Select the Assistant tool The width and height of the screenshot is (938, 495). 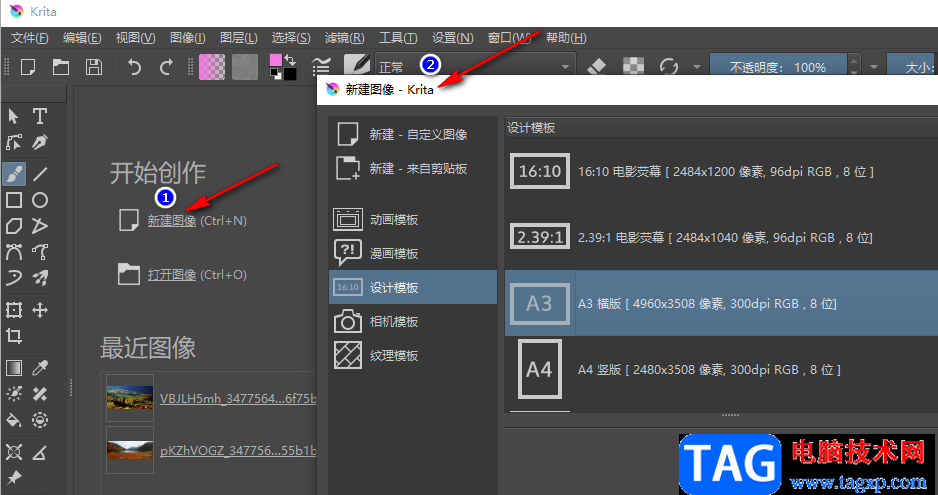[14, 452]
